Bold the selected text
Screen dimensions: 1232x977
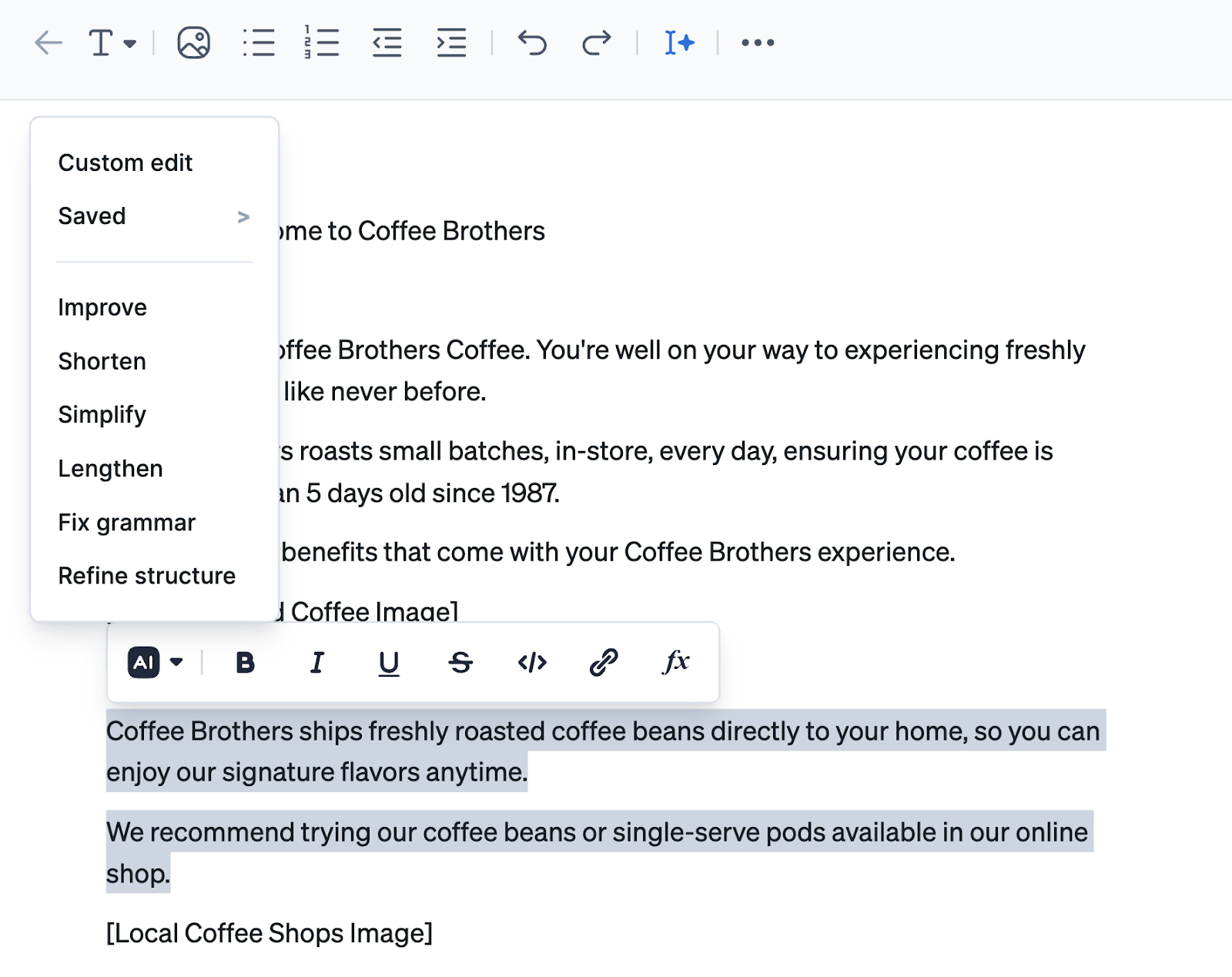pyautogui.click(x=243, y=662)
